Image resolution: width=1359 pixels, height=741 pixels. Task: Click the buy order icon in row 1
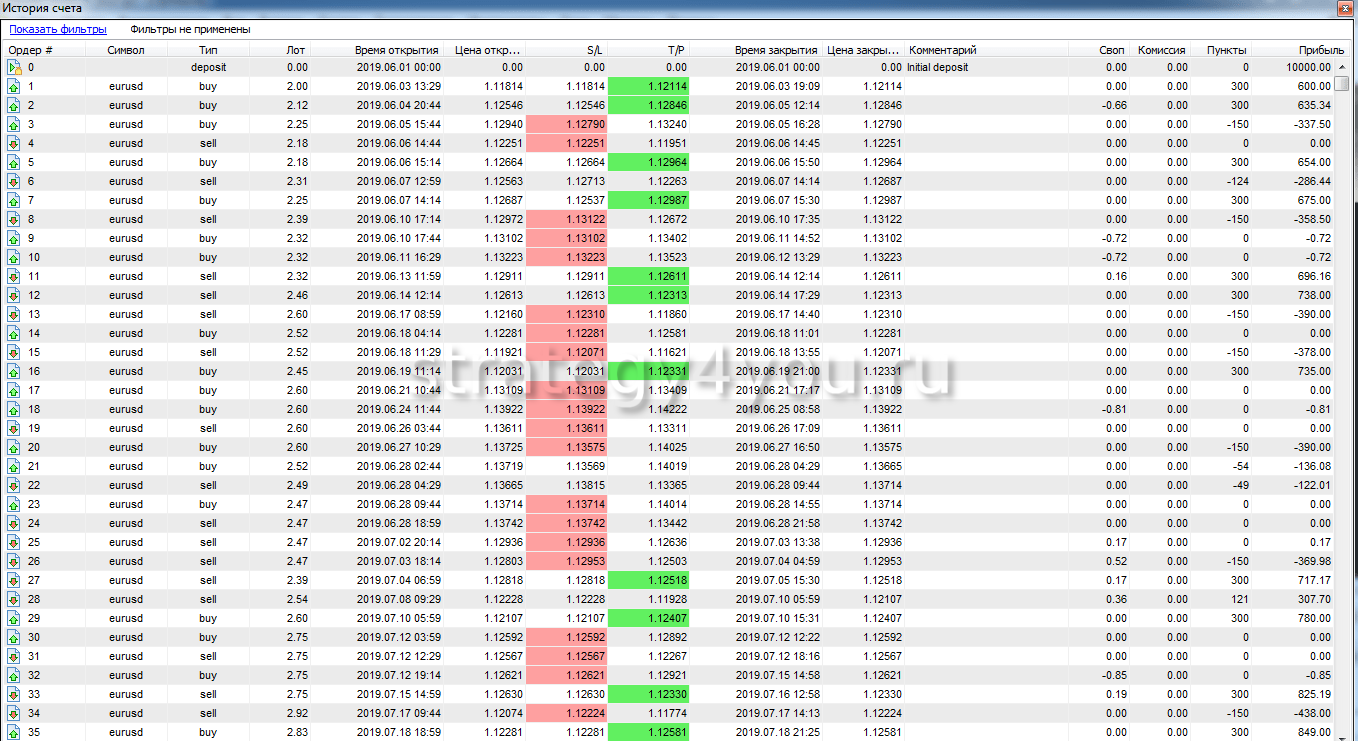coord(14,86)
